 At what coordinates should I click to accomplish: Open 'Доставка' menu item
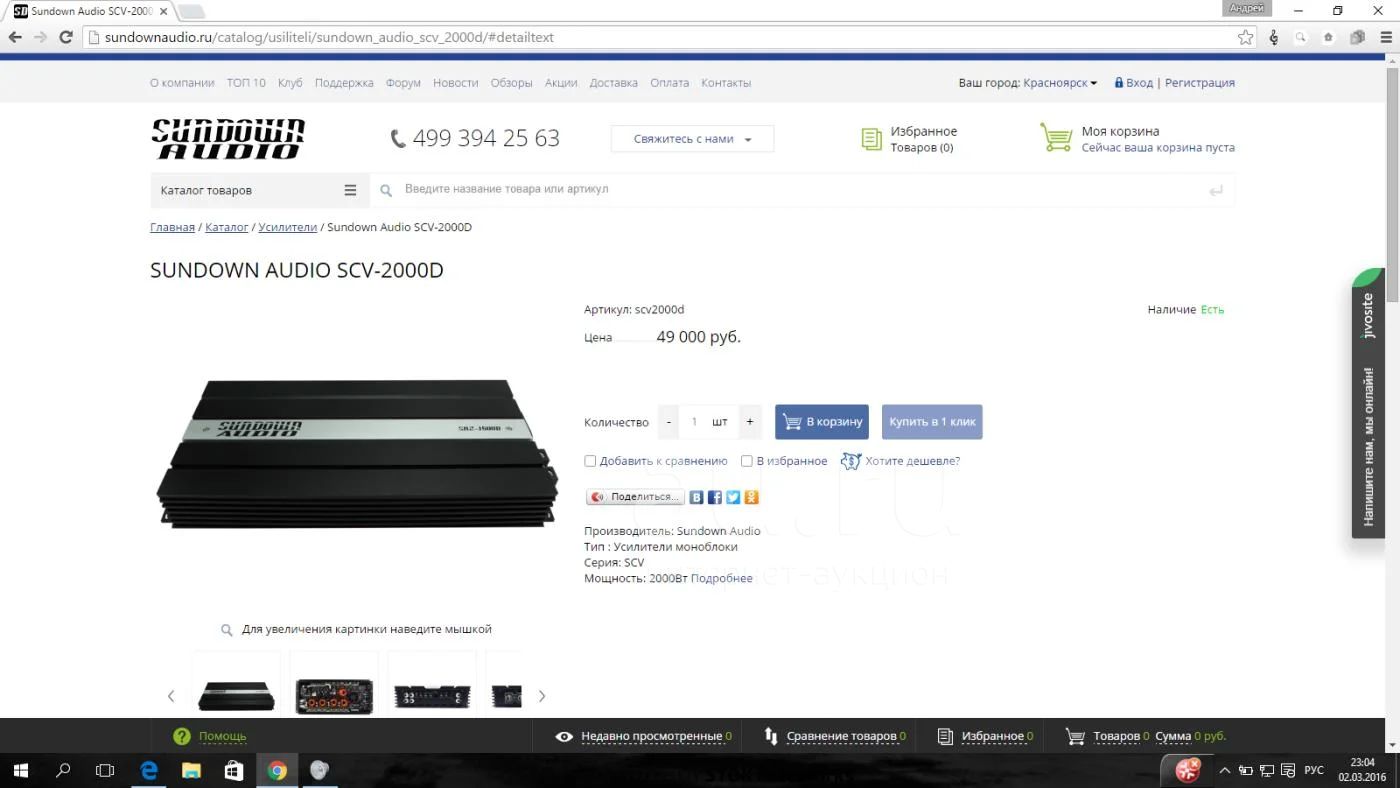point(614,83)
